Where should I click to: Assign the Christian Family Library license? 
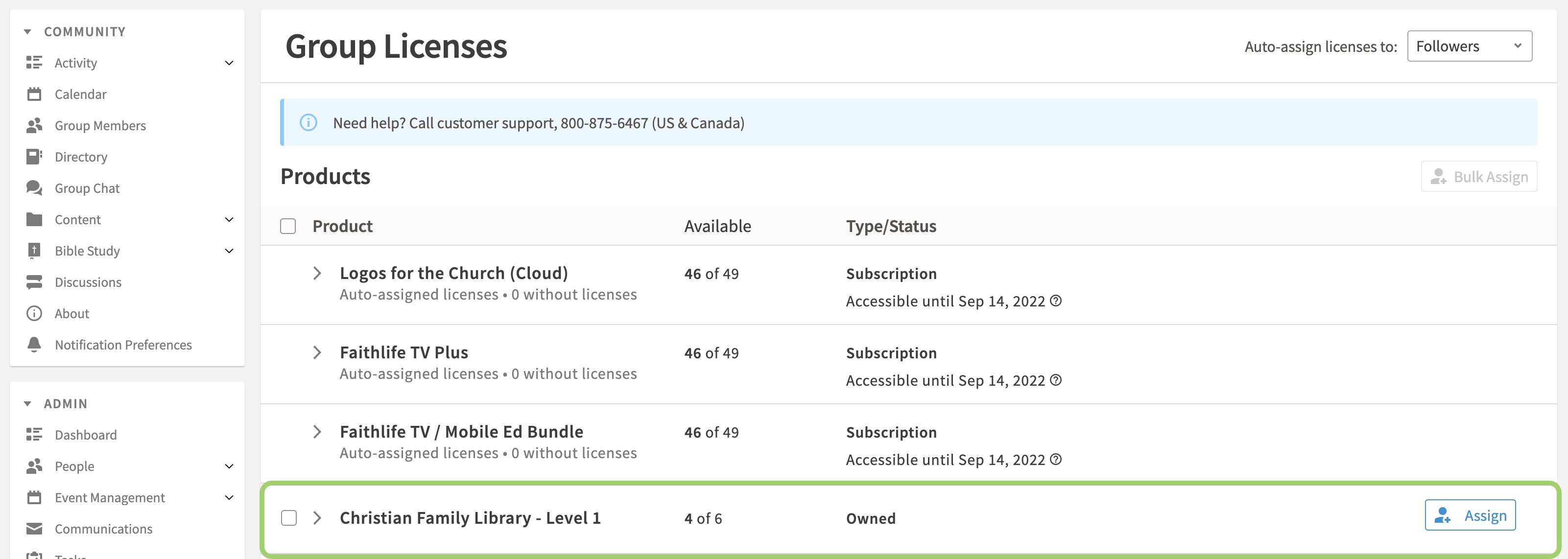click(1470, 515)
